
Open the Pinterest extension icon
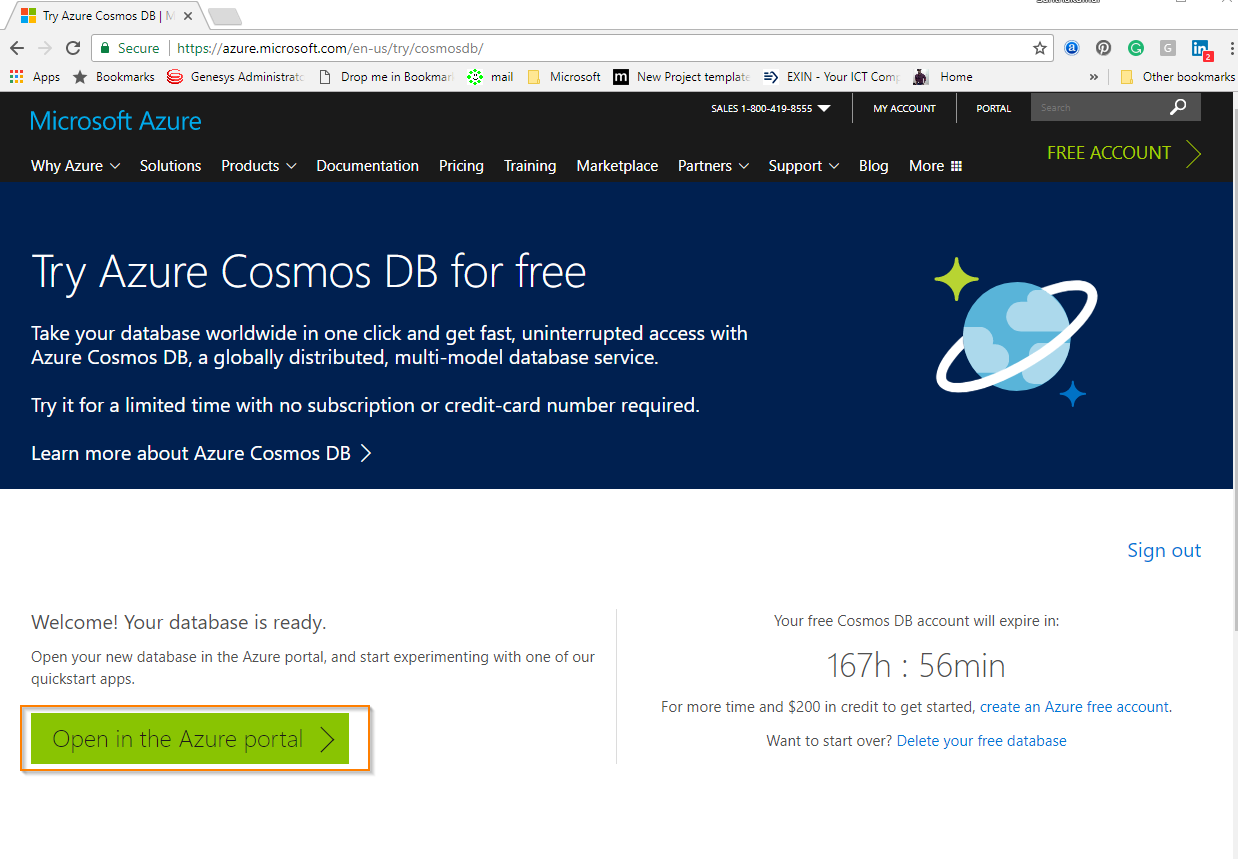pos(1104,48)
